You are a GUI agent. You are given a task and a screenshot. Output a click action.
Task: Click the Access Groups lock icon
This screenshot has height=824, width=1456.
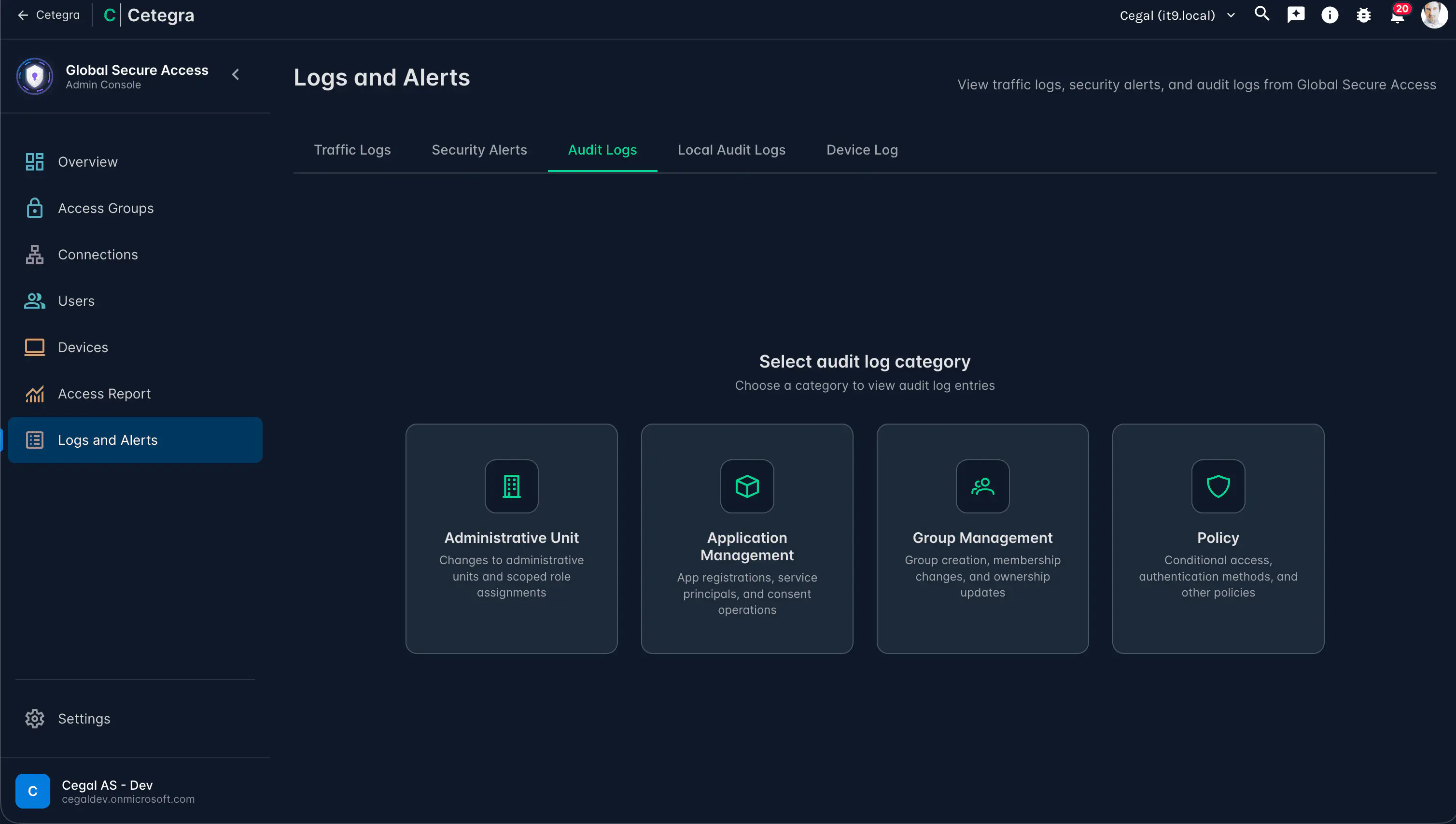tap(34, 208)
